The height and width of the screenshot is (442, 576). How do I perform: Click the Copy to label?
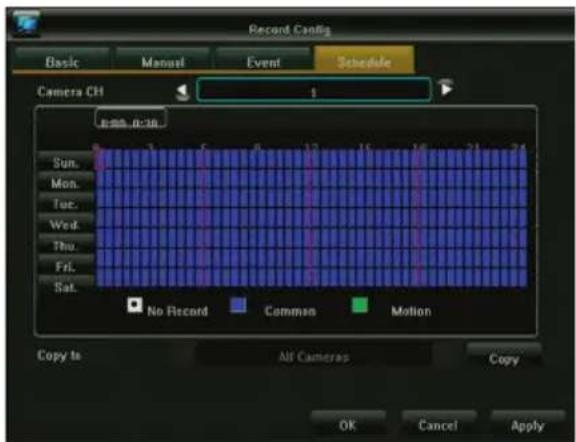[59, 355]
